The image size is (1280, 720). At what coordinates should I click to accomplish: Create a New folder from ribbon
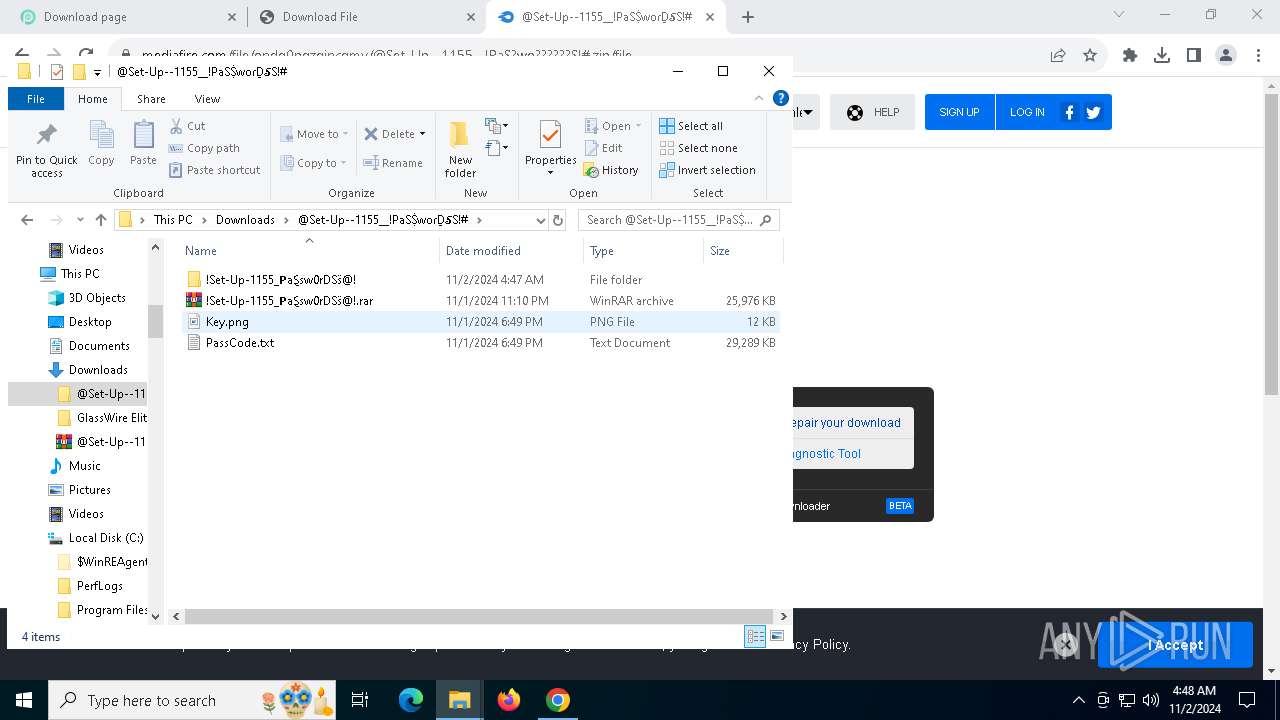pos(460,148)
